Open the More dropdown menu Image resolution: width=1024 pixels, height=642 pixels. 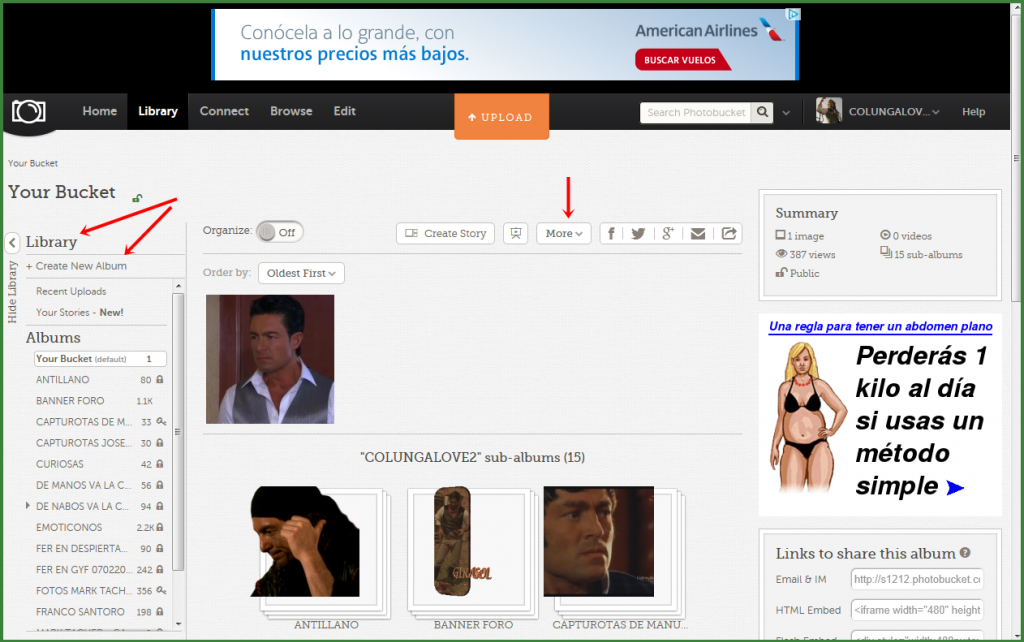564,233
